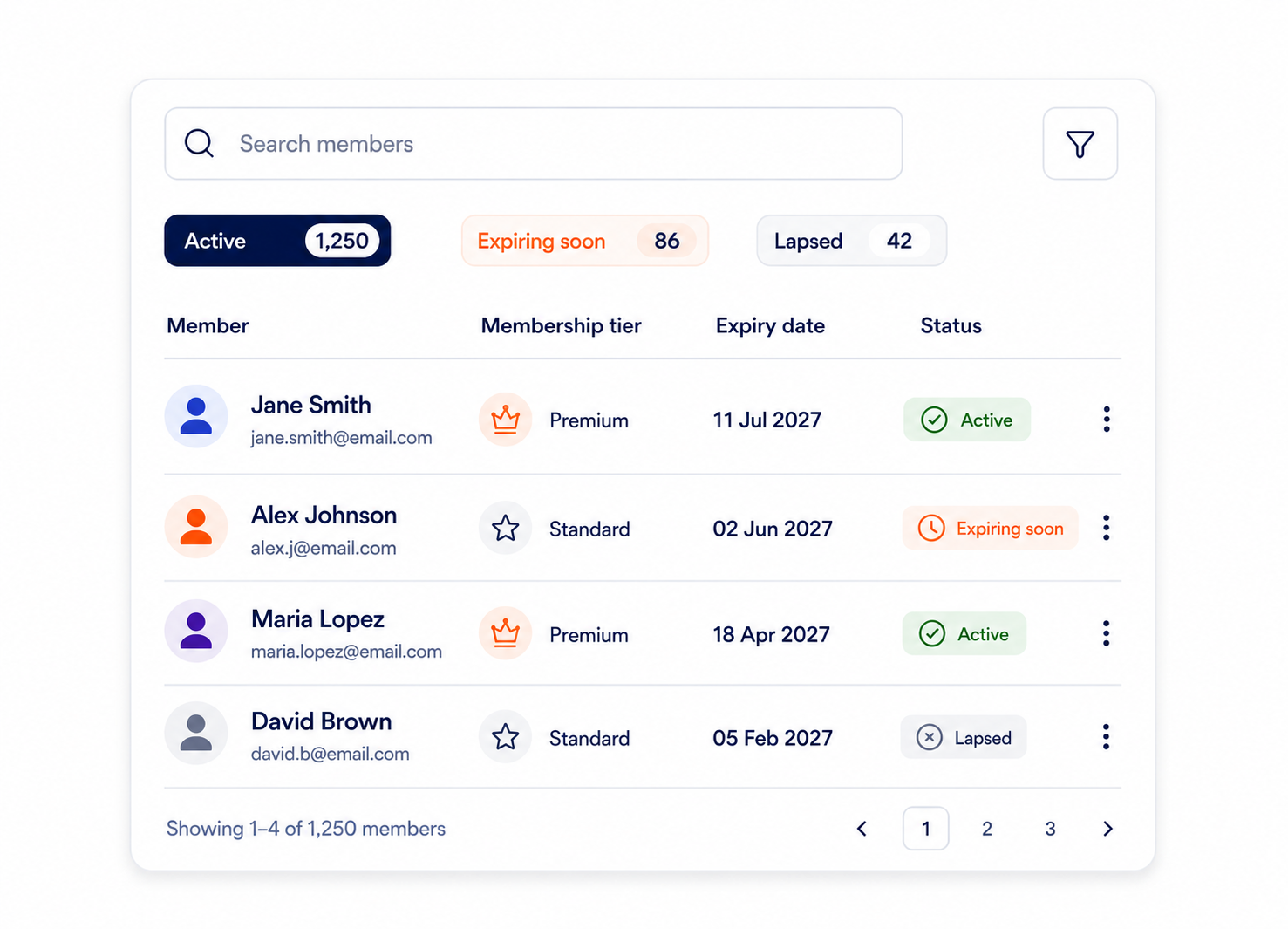Click the Standard tier label for David Brown
This screenshot has height=929, width=1288.
point(589,738)
